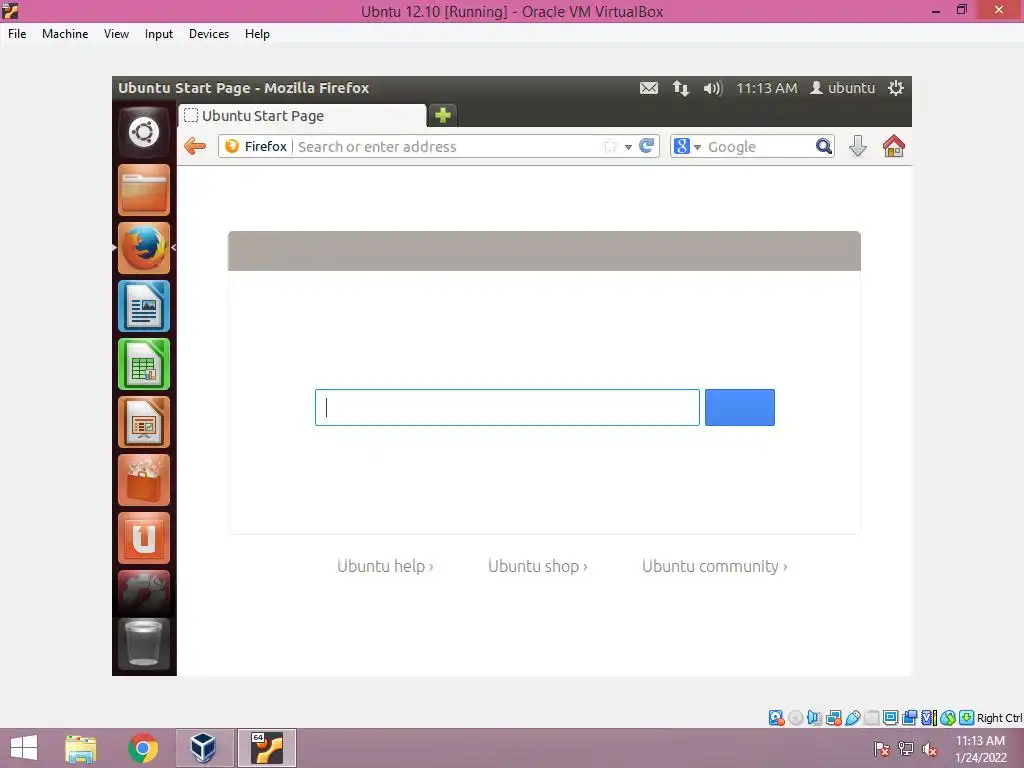
Task: Click the VirtualBox optical disk status icon
Action: tap(795, 718)
